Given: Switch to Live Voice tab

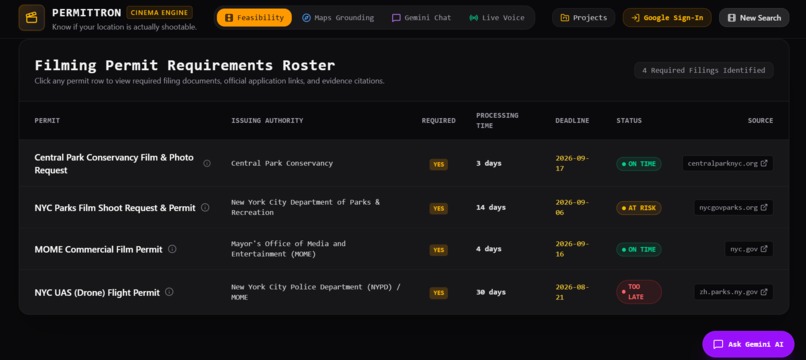Looking at the screenshot, I should click(497, 17).
